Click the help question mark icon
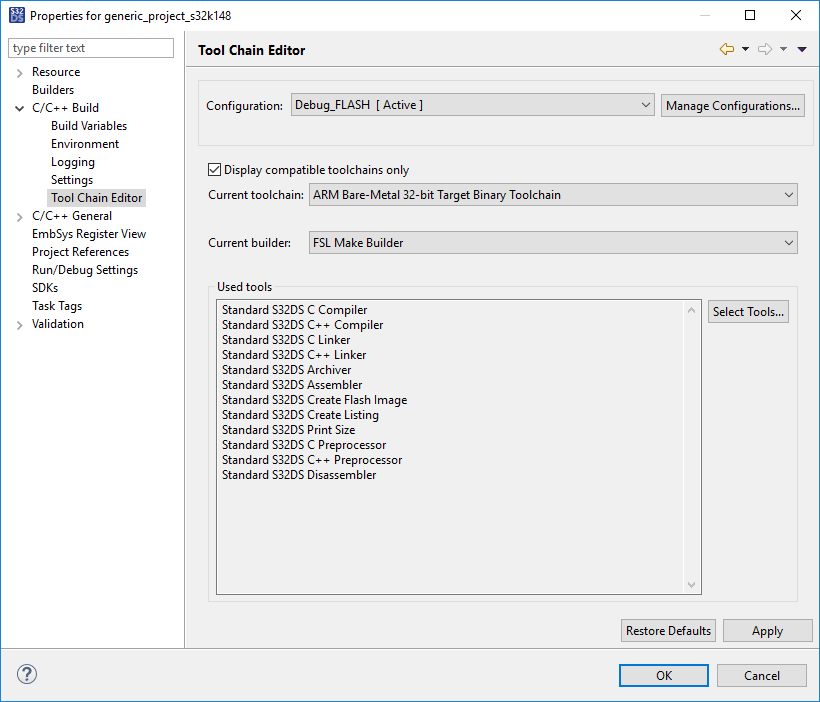The height and width of the screenshot is (702, 820). coord(27,674)
